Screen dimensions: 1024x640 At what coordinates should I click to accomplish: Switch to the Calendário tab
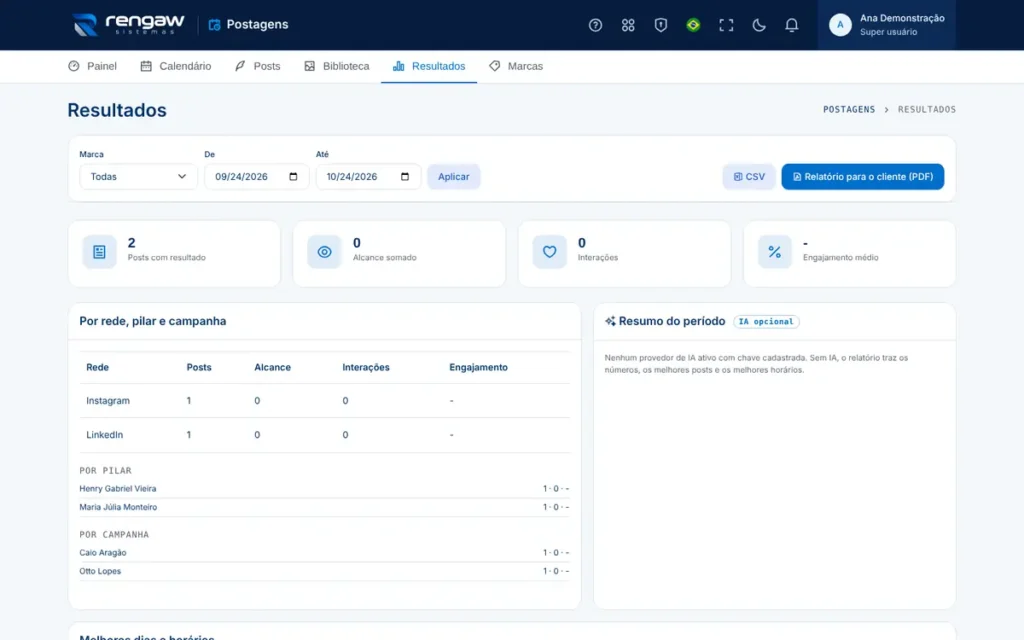click(176, 66)
